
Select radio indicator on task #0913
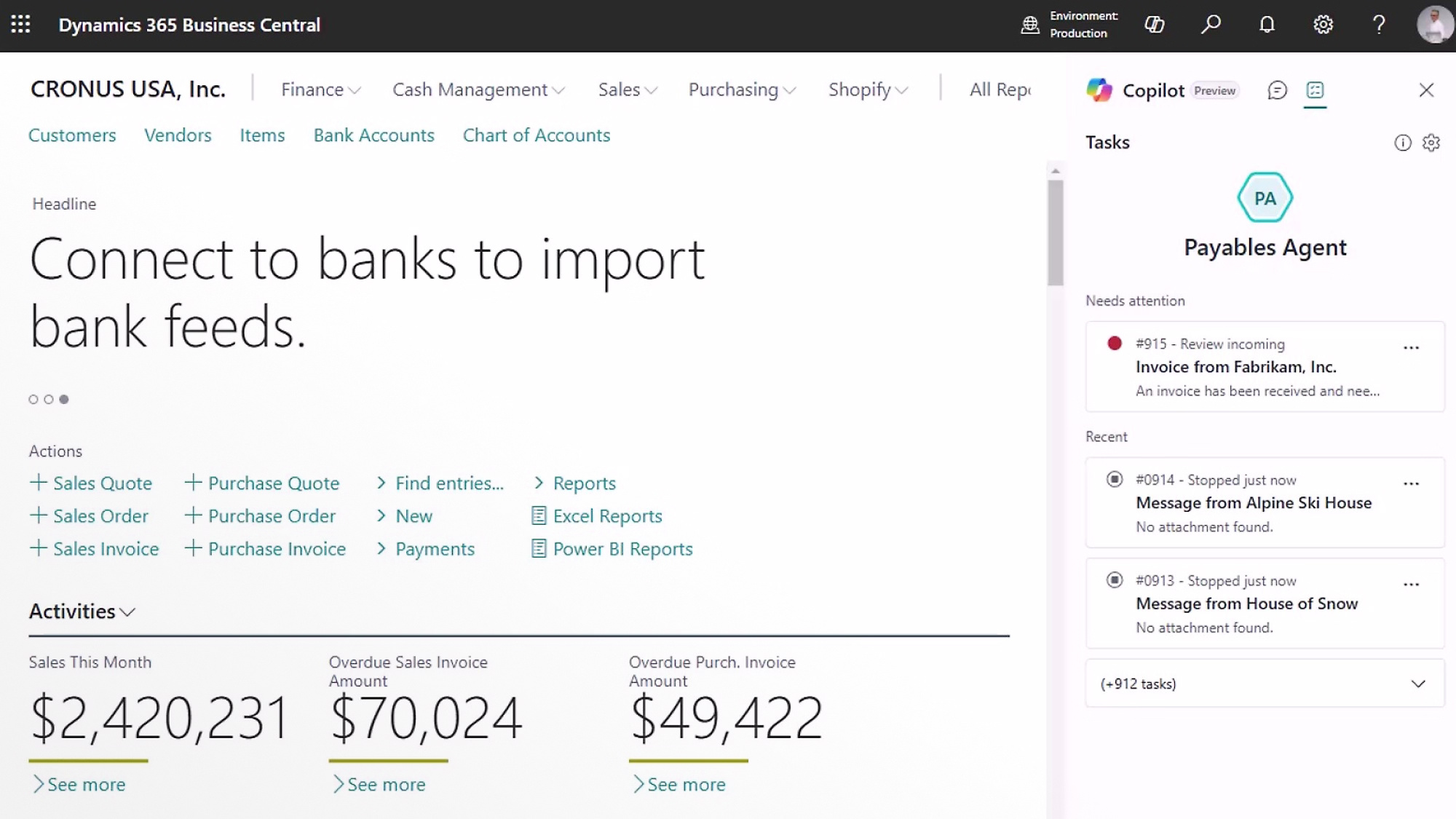click(1114, 580)
